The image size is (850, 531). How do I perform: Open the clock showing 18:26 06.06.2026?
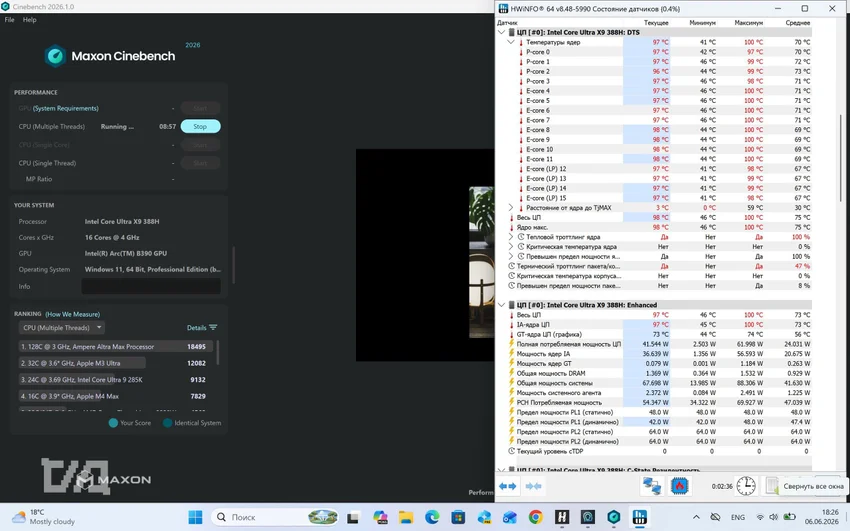[x=822, y=517]
